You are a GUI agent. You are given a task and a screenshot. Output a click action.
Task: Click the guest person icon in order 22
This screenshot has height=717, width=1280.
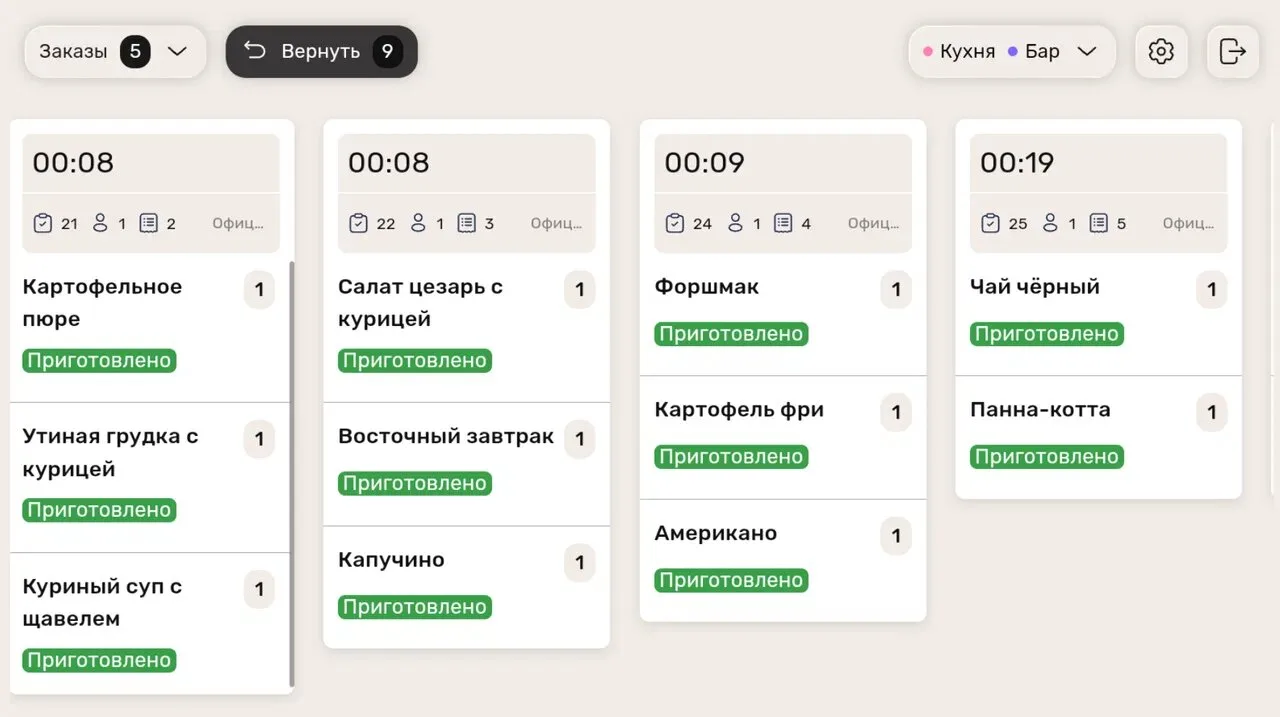coord(418,223)
